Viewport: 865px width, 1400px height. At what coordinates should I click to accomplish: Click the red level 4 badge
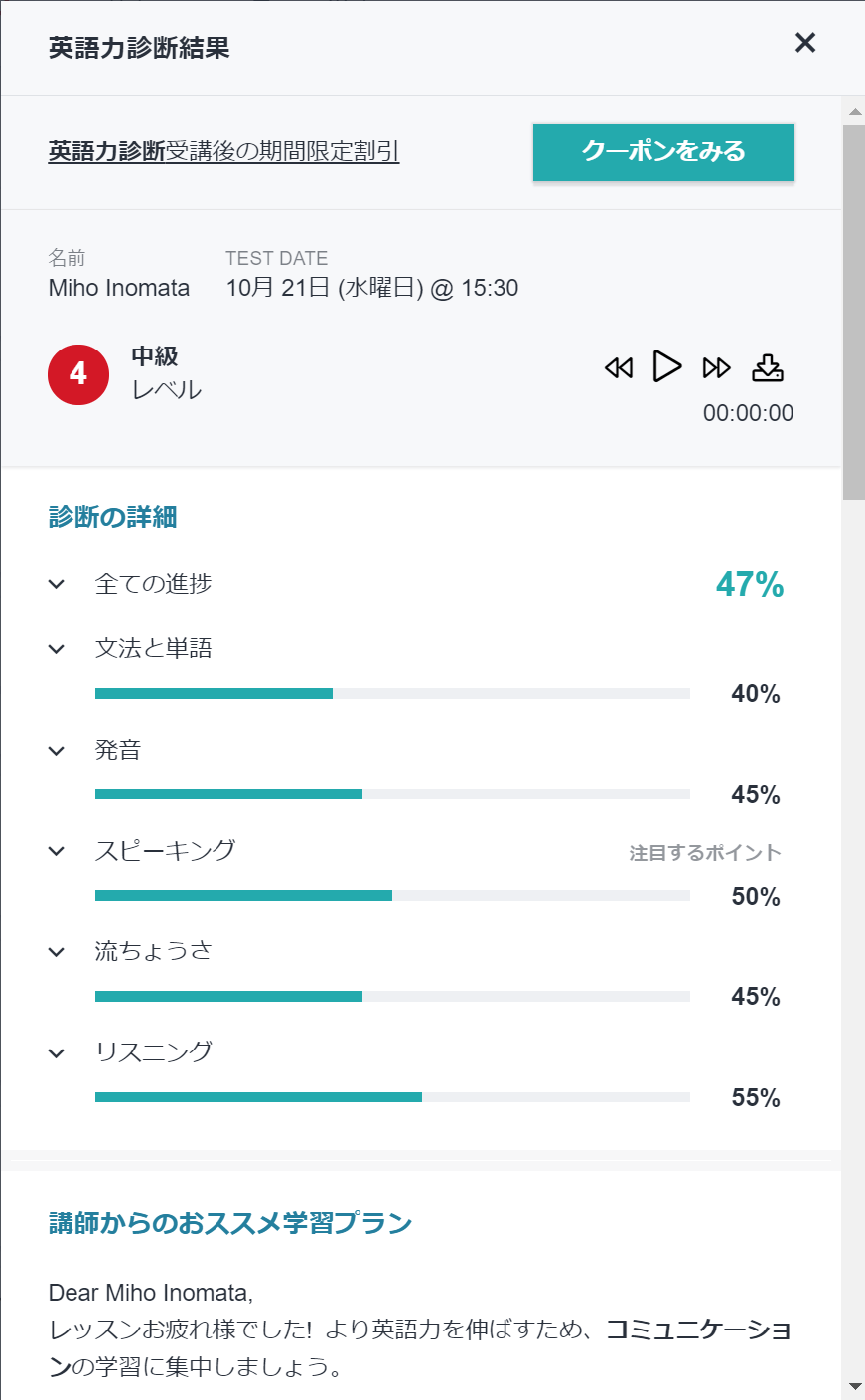(x=78, y=374)
